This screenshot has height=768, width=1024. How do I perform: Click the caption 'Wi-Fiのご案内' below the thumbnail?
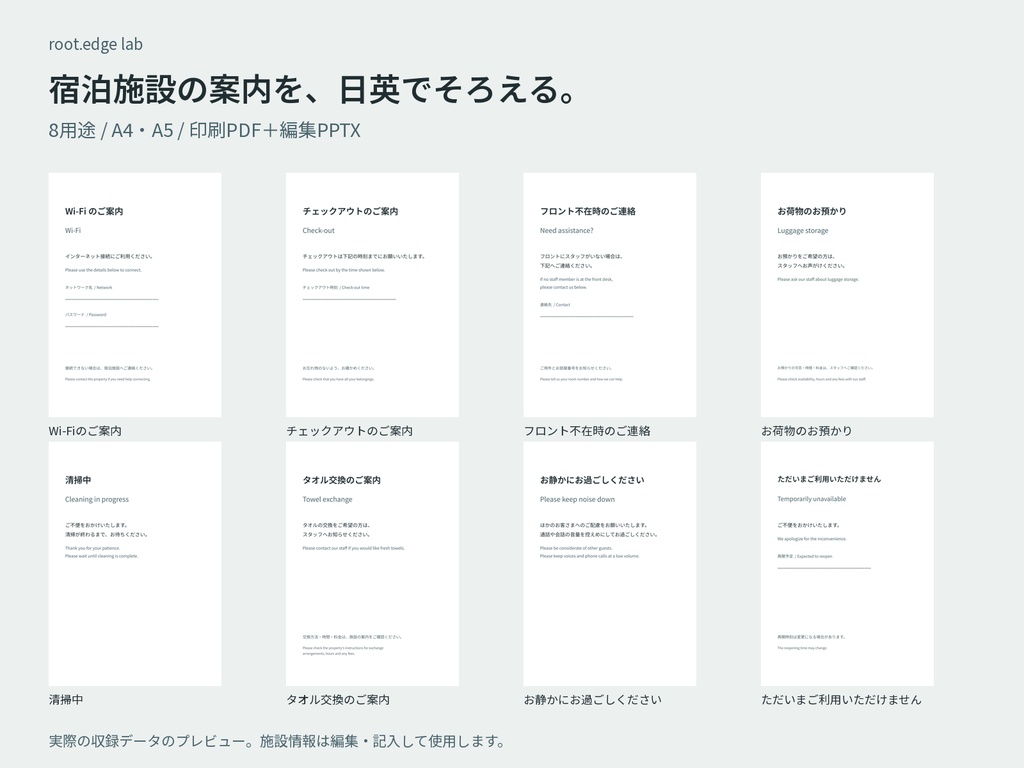point(85,431)
